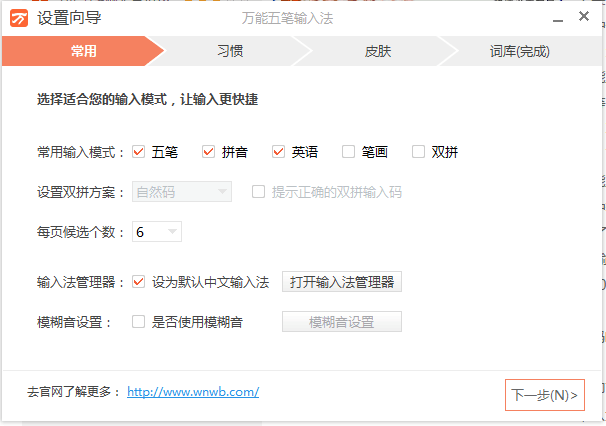Click the 设置向导 window title

click(69, 18)
